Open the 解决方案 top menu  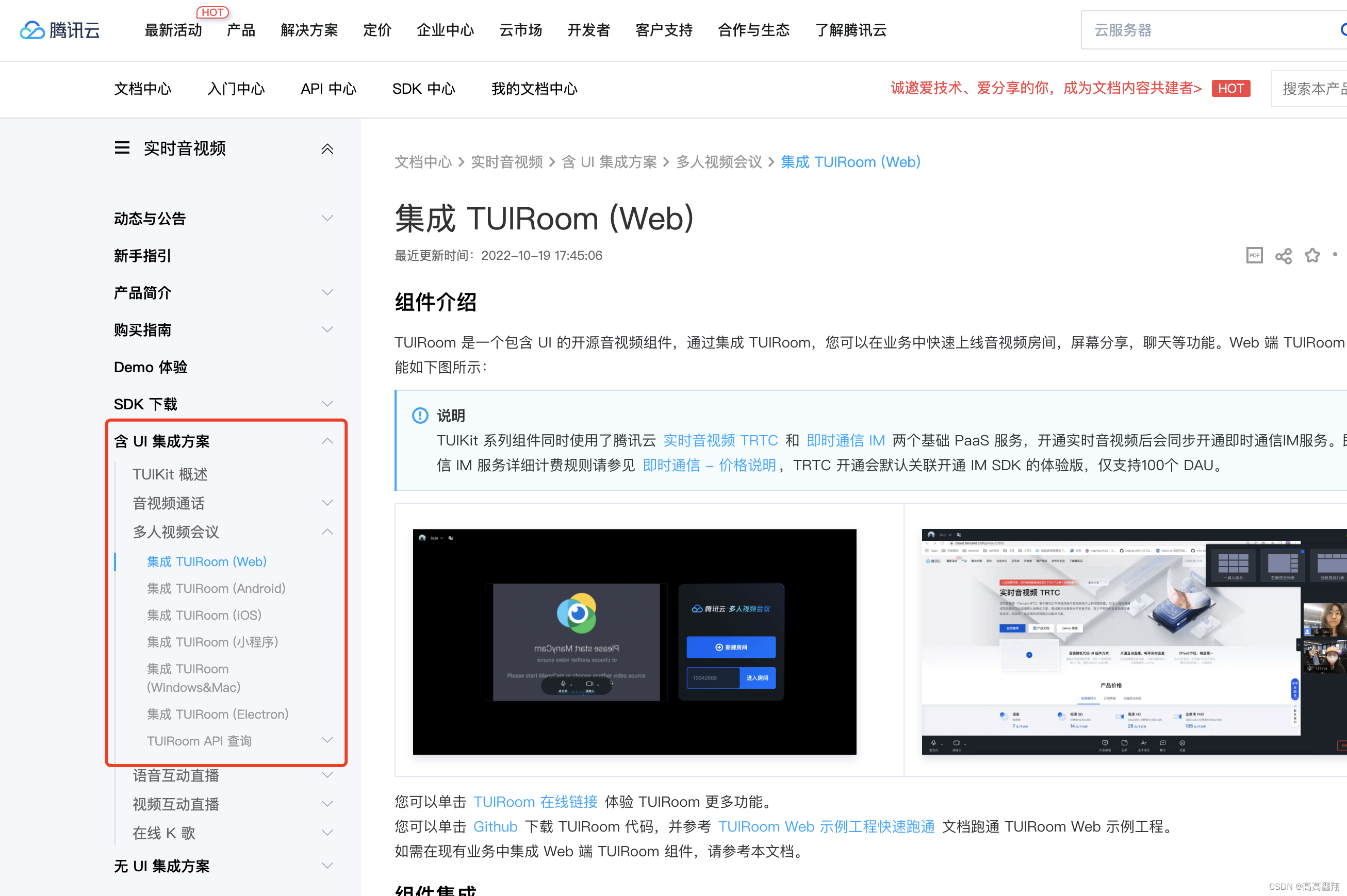[x=309, y=30]
